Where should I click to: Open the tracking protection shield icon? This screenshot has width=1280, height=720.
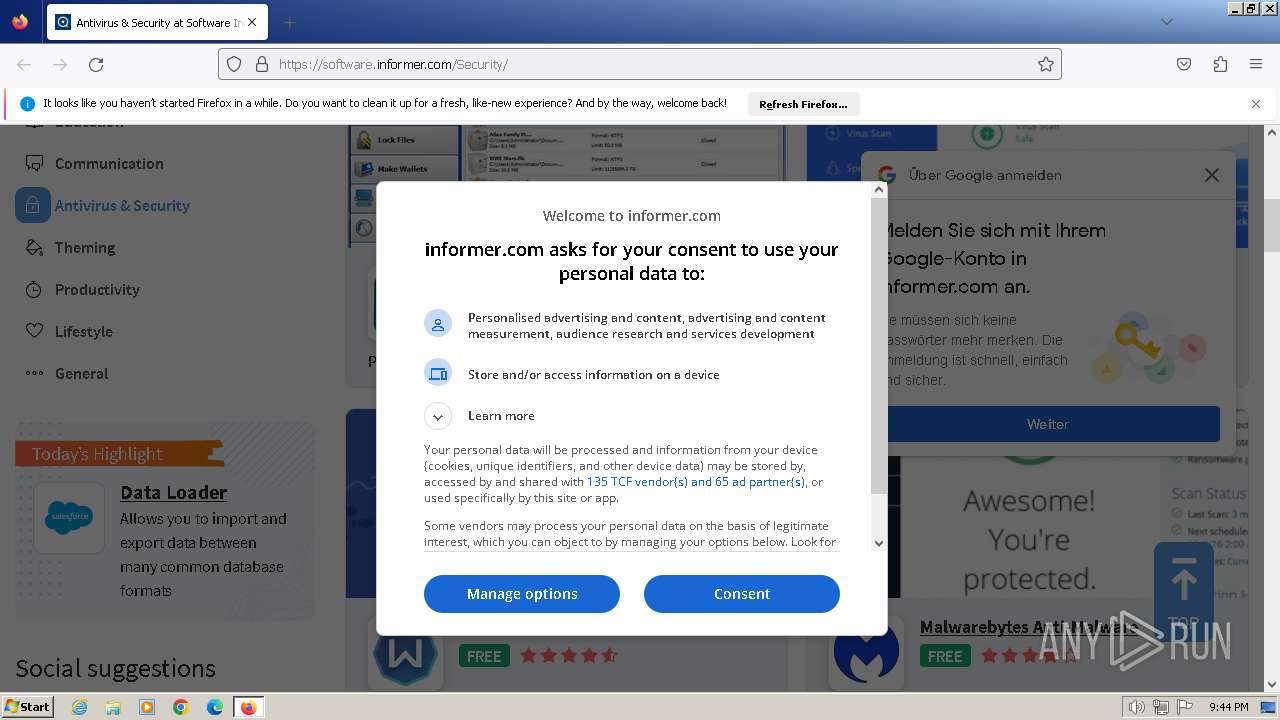234,64
